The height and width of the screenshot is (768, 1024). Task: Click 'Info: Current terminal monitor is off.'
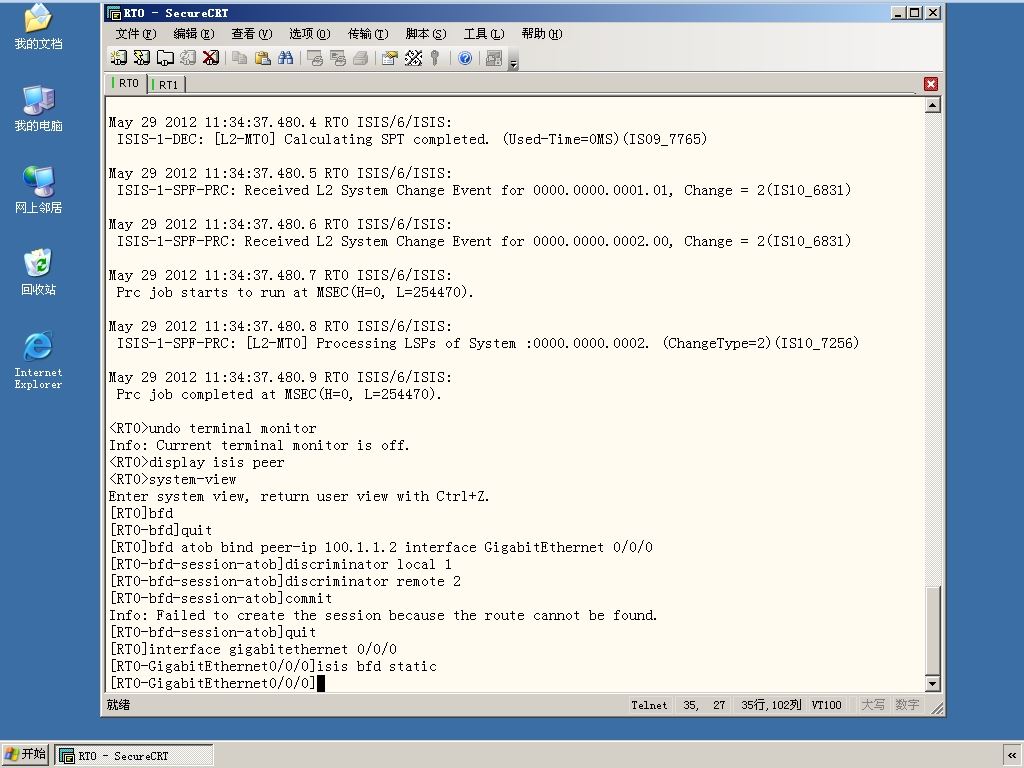(x=259, y=445)
